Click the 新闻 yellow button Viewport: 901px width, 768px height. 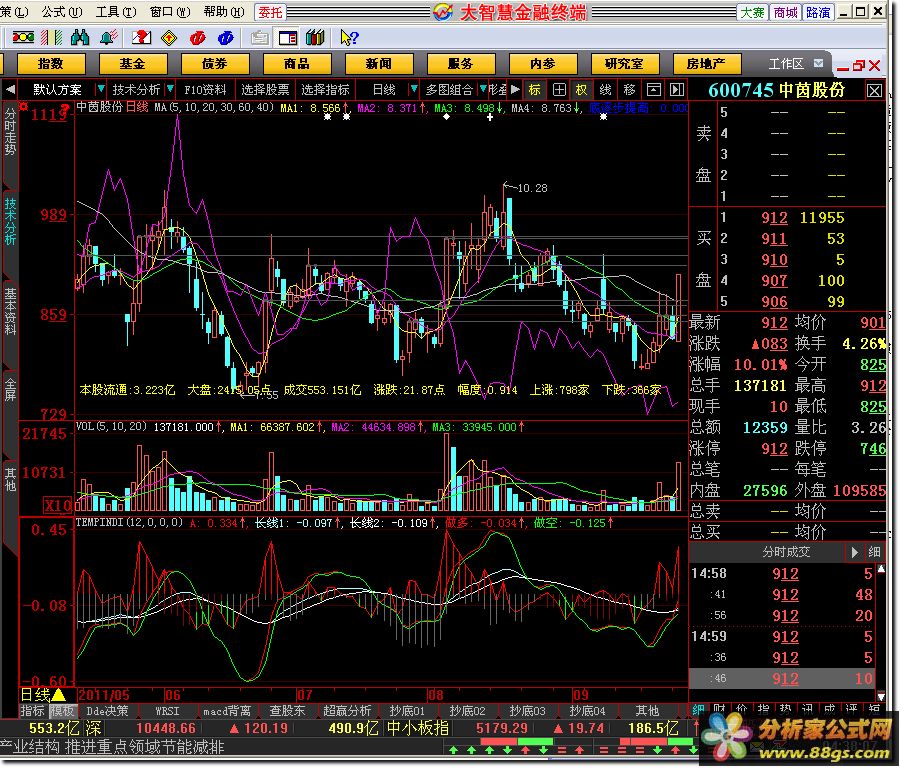click(379, 63)
